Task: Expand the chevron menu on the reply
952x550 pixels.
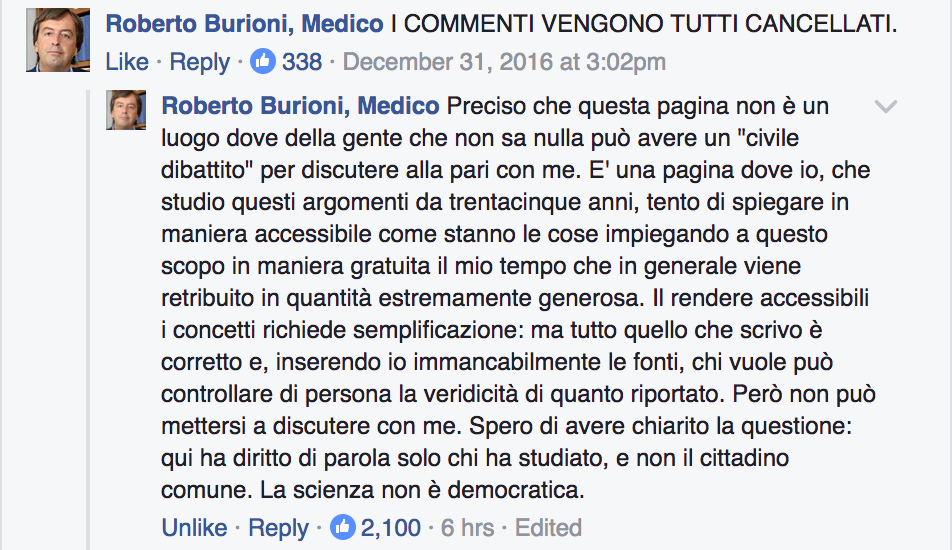Action: [886, 107]
